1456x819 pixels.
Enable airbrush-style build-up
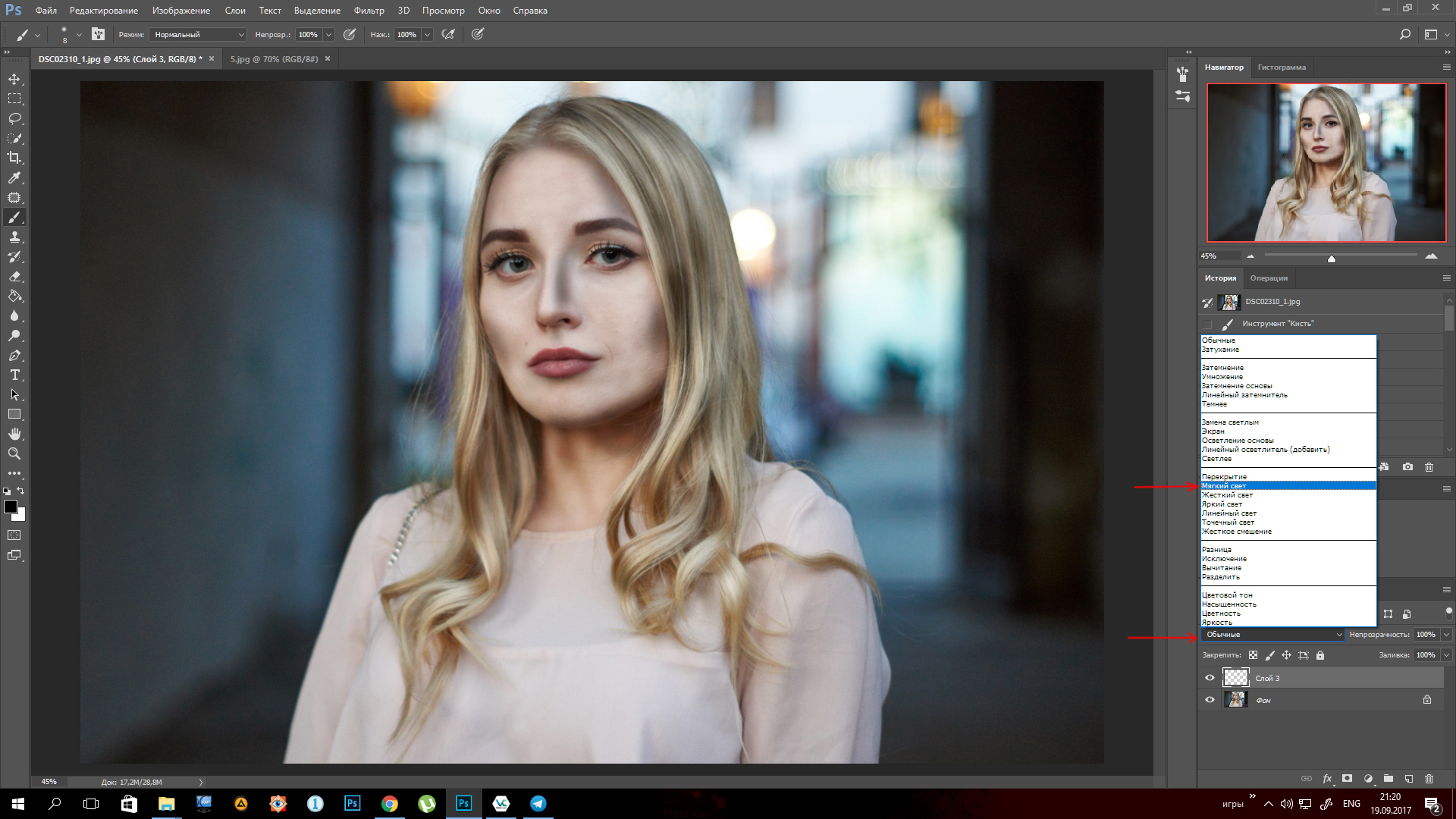coord(448,34)
